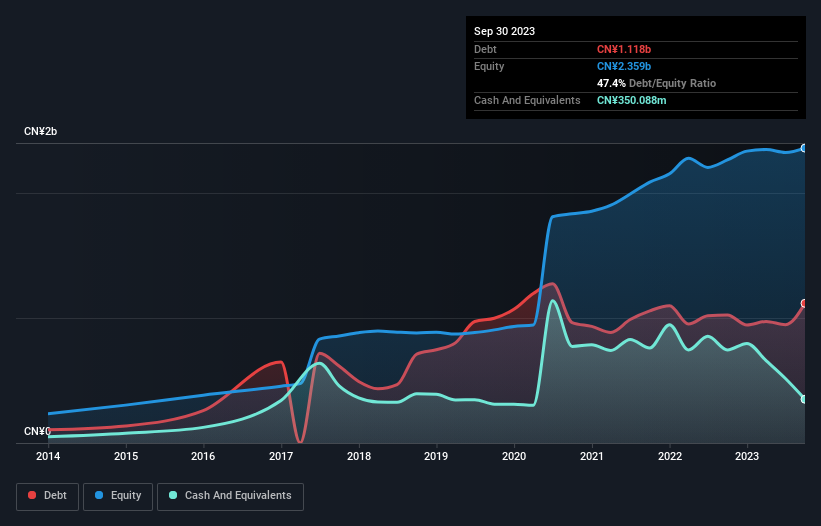Toggle the Equity series legend button
Image resolution: width=821 pixels, height=526 pixels.
tap(118, 496)
